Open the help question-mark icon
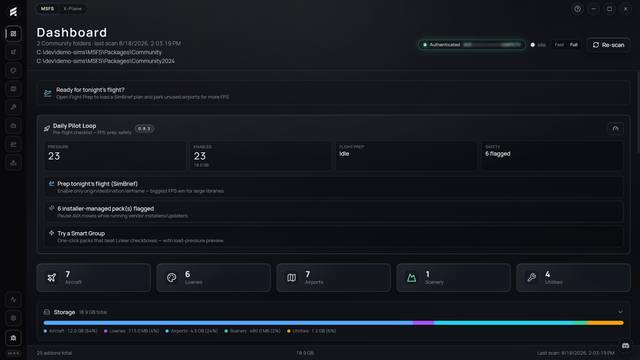 577,9
